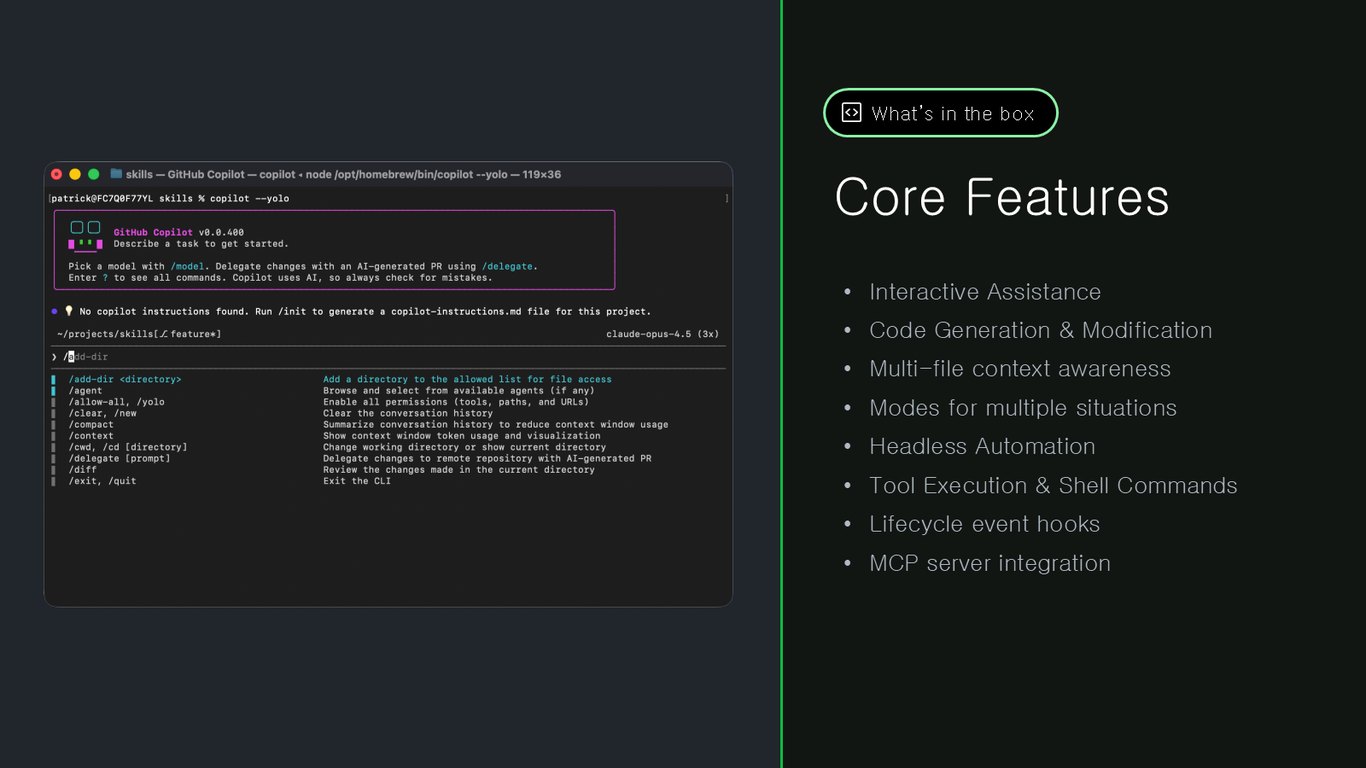Click the green zoom traffic light

point(94,174)
